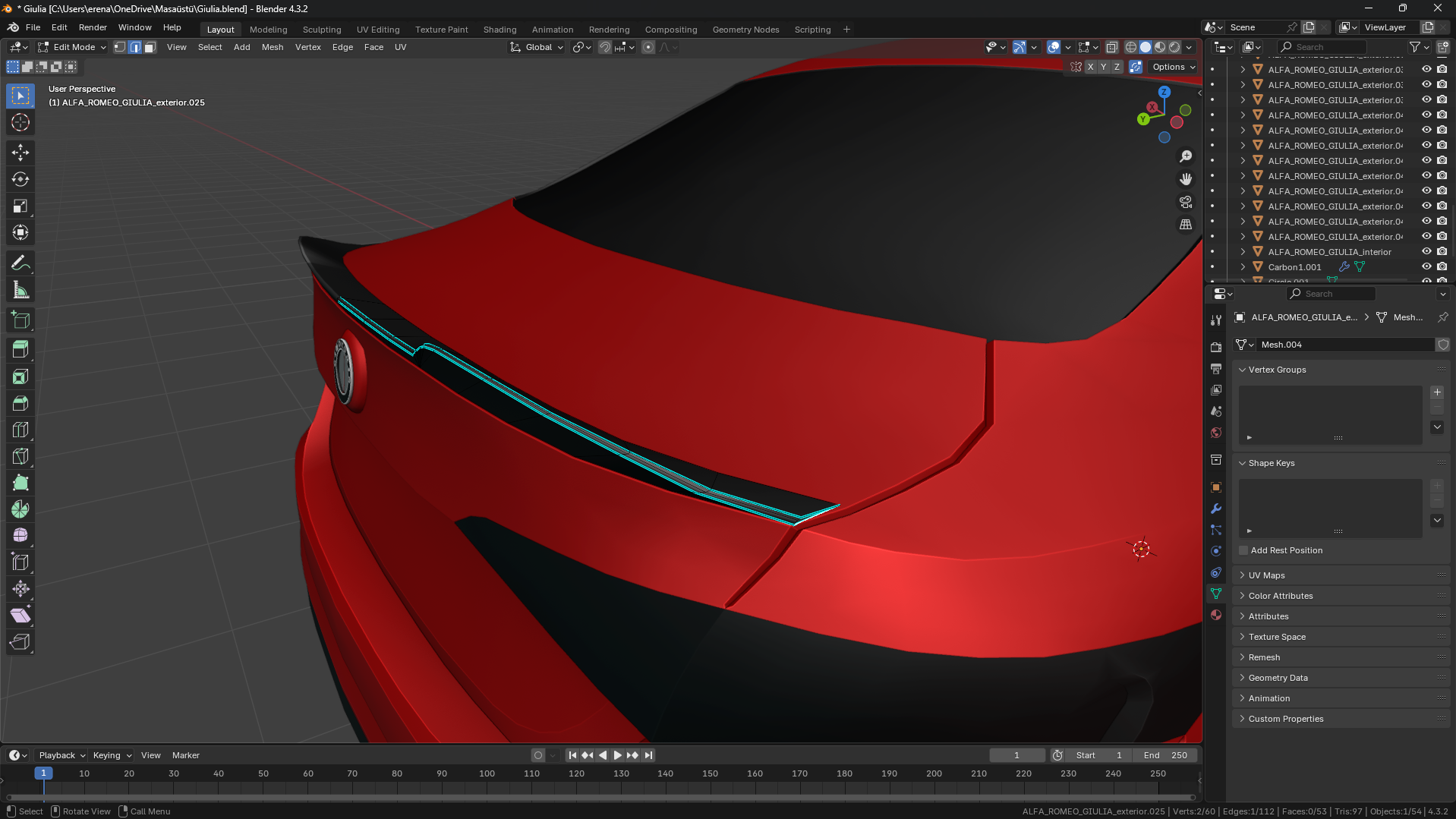Choose the Measure tool
The width and height of the screenshot is (1456, 819).
(20, 289)
